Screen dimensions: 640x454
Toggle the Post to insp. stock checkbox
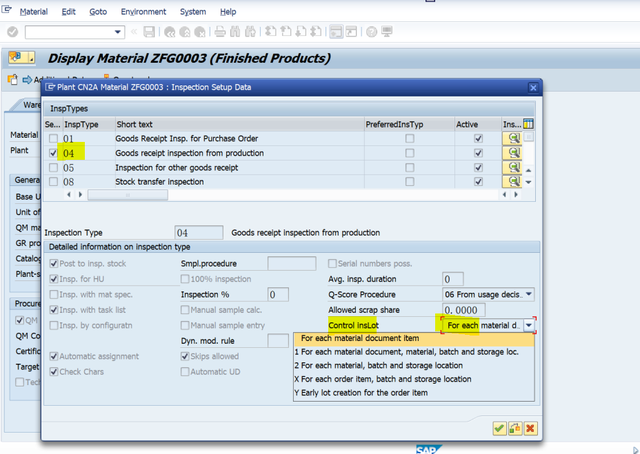click(x=53, y=263)
